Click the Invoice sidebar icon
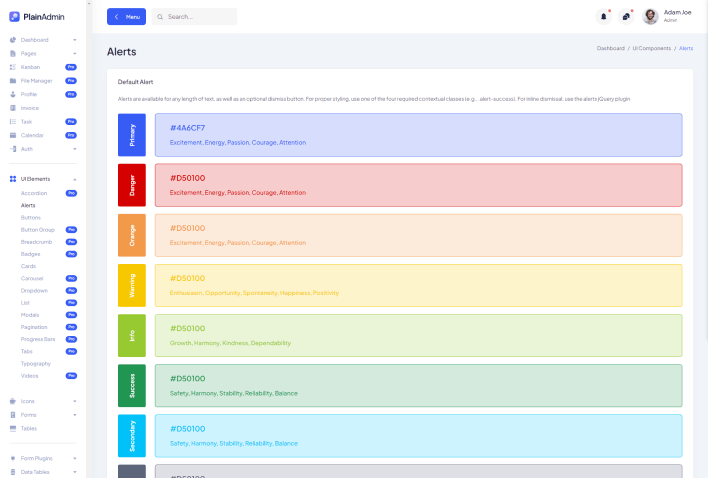 [13, 107]
